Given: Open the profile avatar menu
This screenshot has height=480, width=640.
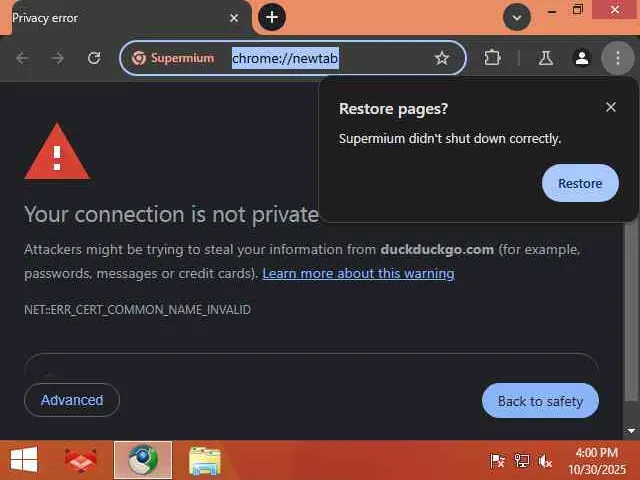Looking at the screenshot, I should point(582,58).
